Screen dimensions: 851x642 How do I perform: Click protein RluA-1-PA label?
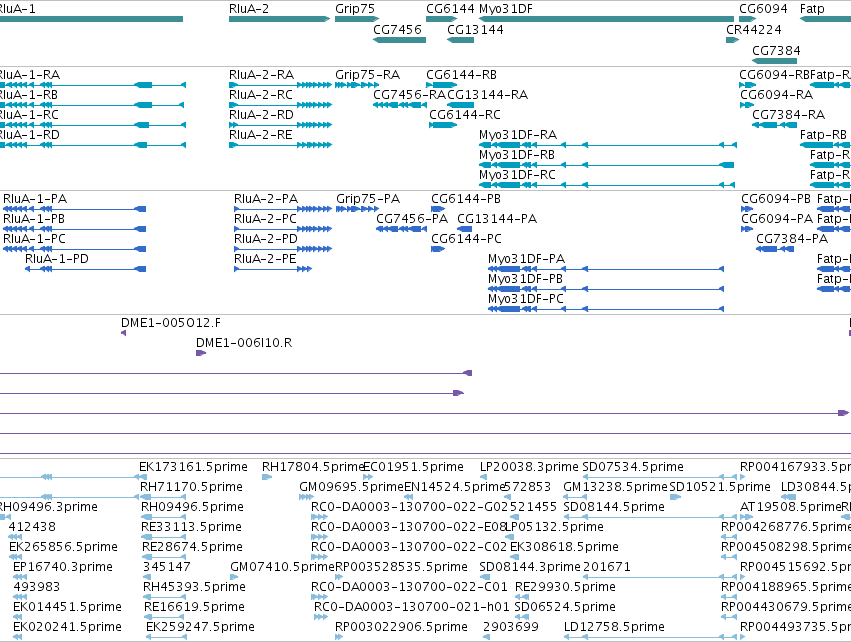point(35,199)
